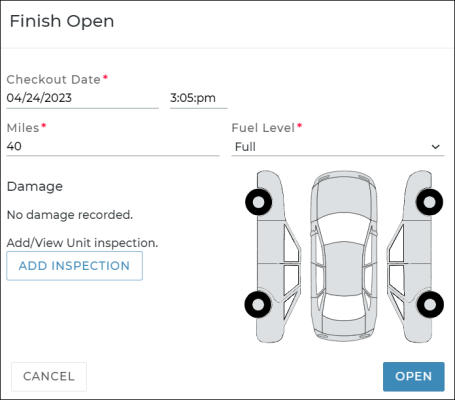
Task: Mark the rear wheel on right side-view car
Action: point(430,304)
